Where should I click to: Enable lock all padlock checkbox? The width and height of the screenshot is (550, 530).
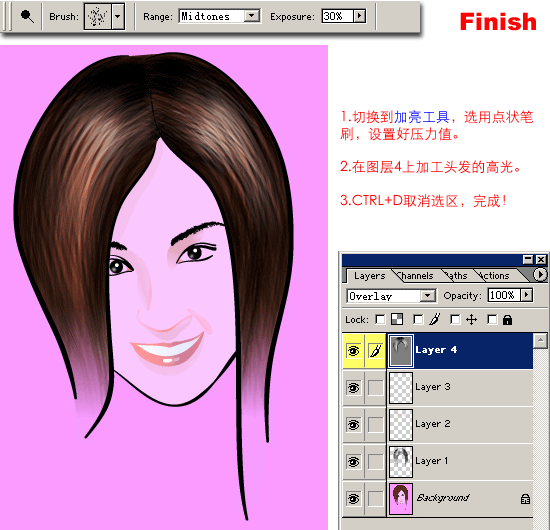click(x=492, y=319)
